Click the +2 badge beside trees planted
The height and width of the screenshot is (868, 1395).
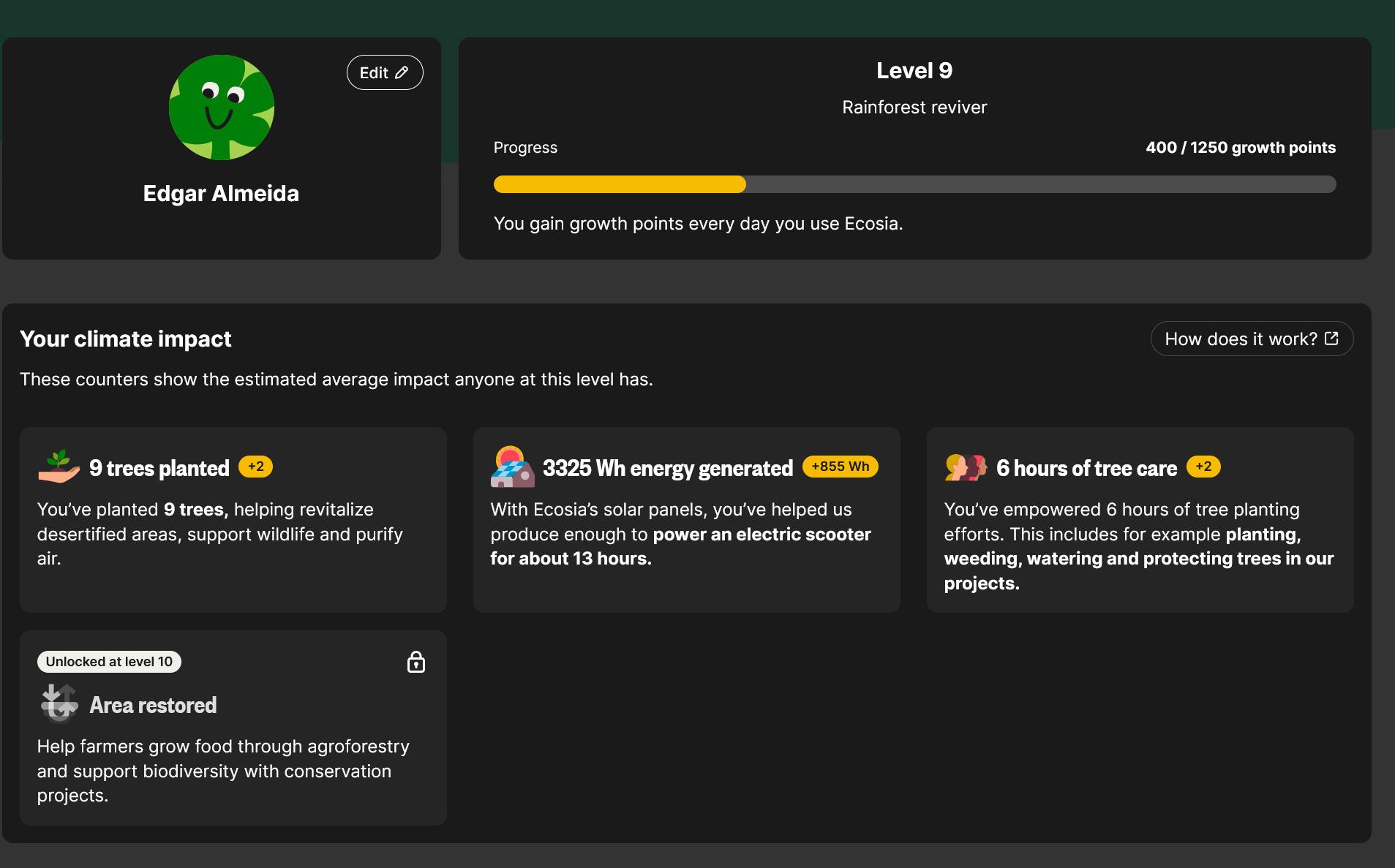[255, 467]
